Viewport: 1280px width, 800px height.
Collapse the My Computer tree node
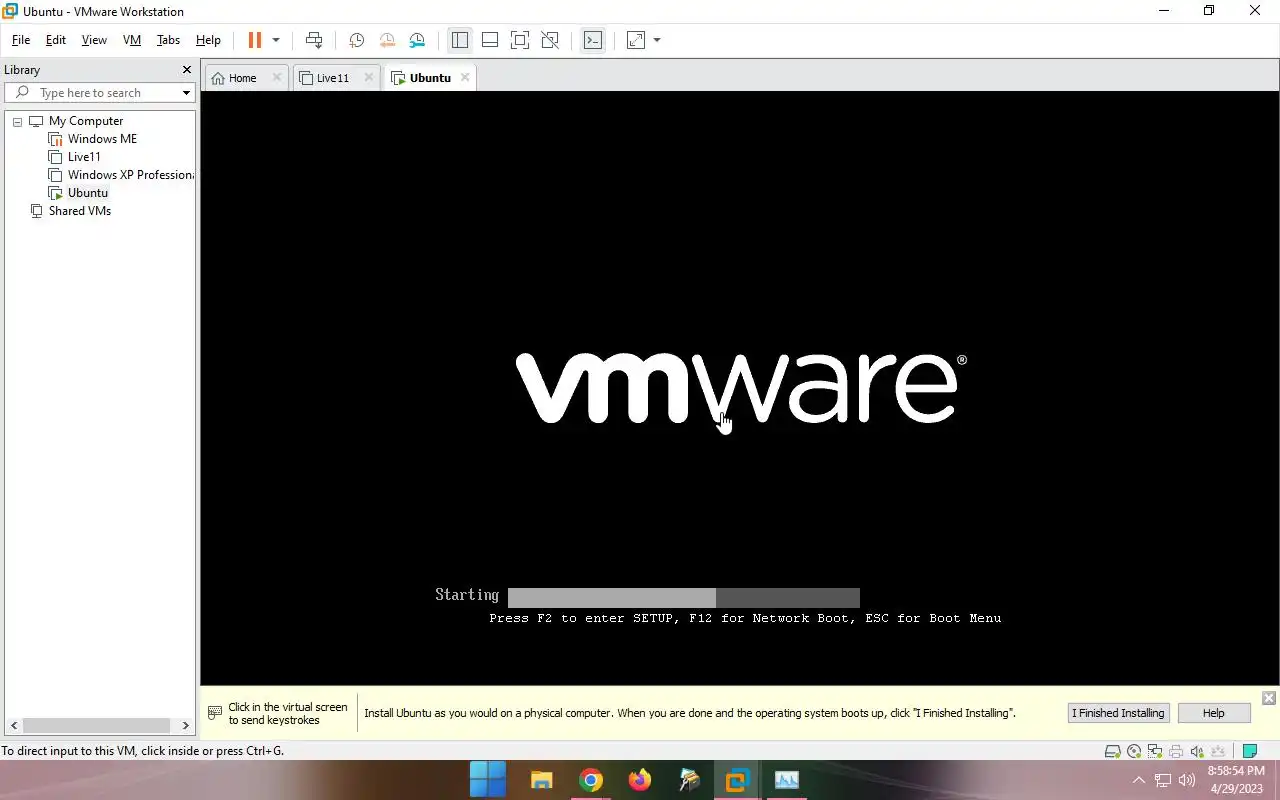[17, 121]
